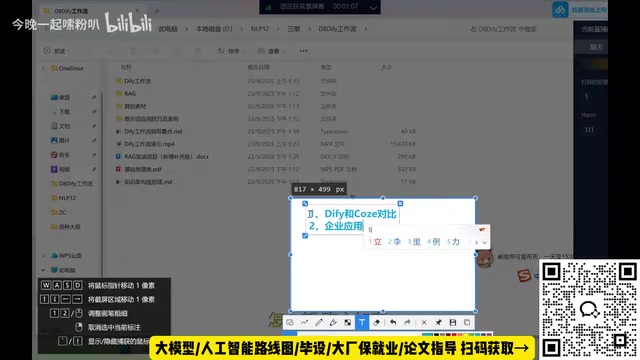Choose IME candidate 1 立

pyautogui.click(x=375, y=242)
